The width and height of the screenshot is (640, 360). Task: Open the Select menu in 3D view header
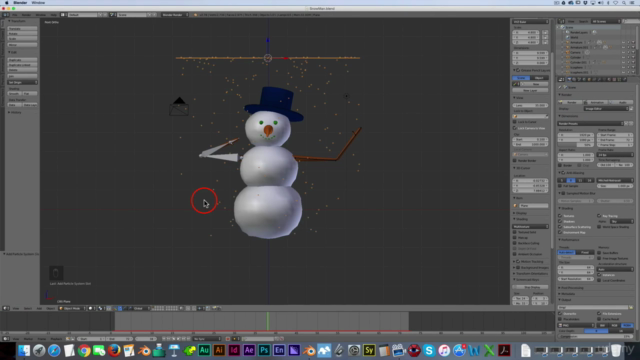pos(28,309)
